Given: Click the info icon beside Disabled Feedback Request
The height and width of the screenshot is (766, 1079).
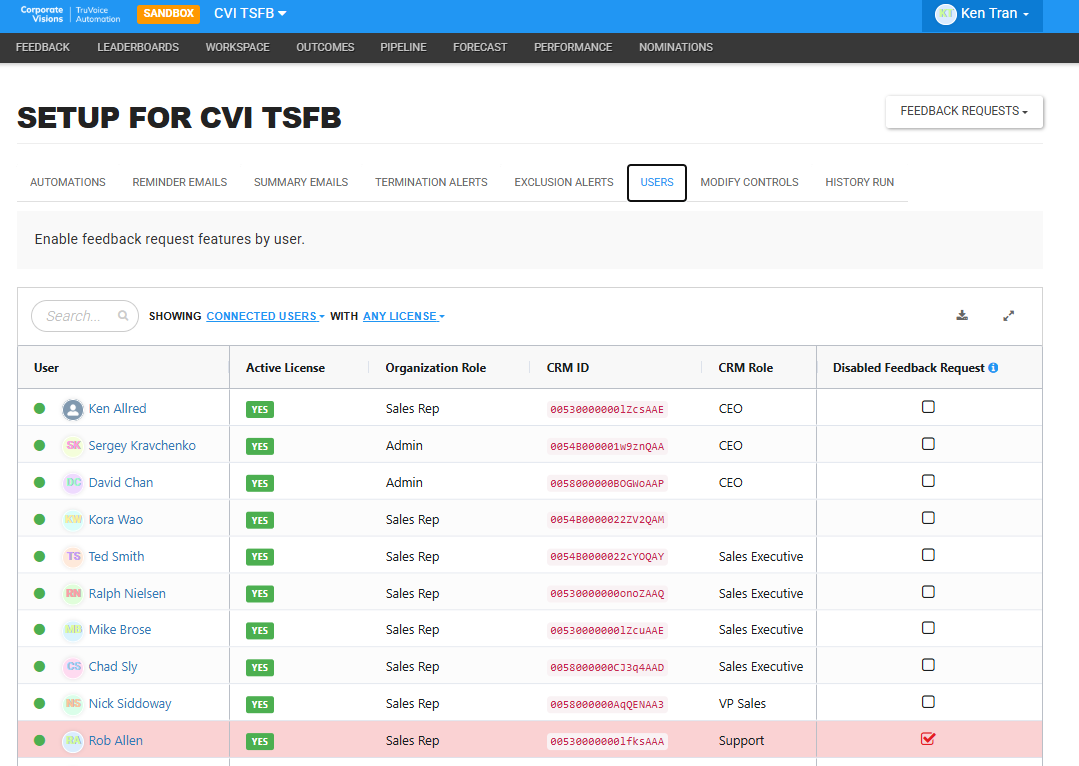Looking at the screenshot, I should point(993,368).
